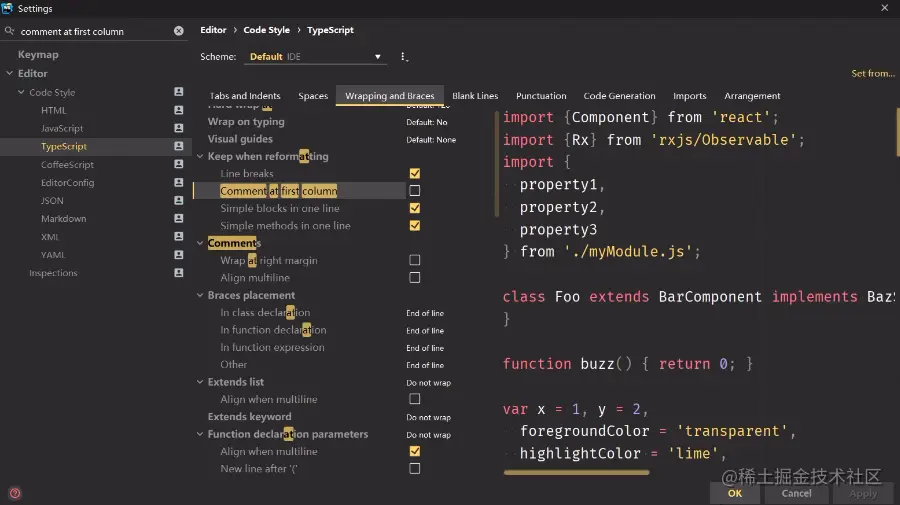Collapse the Code Style tree node

[x=21, y=92]
